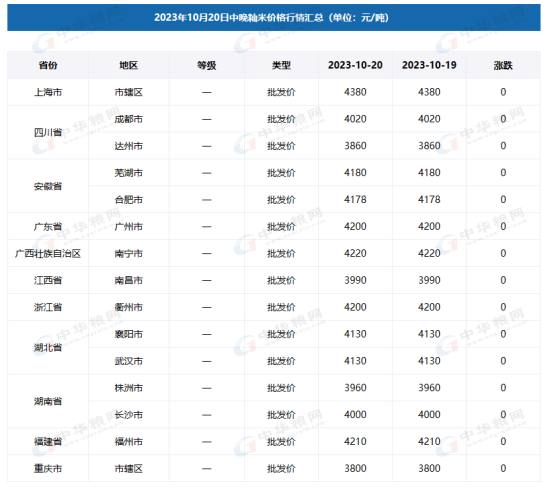Click the 长沙市 region cell

click(129, 414)
